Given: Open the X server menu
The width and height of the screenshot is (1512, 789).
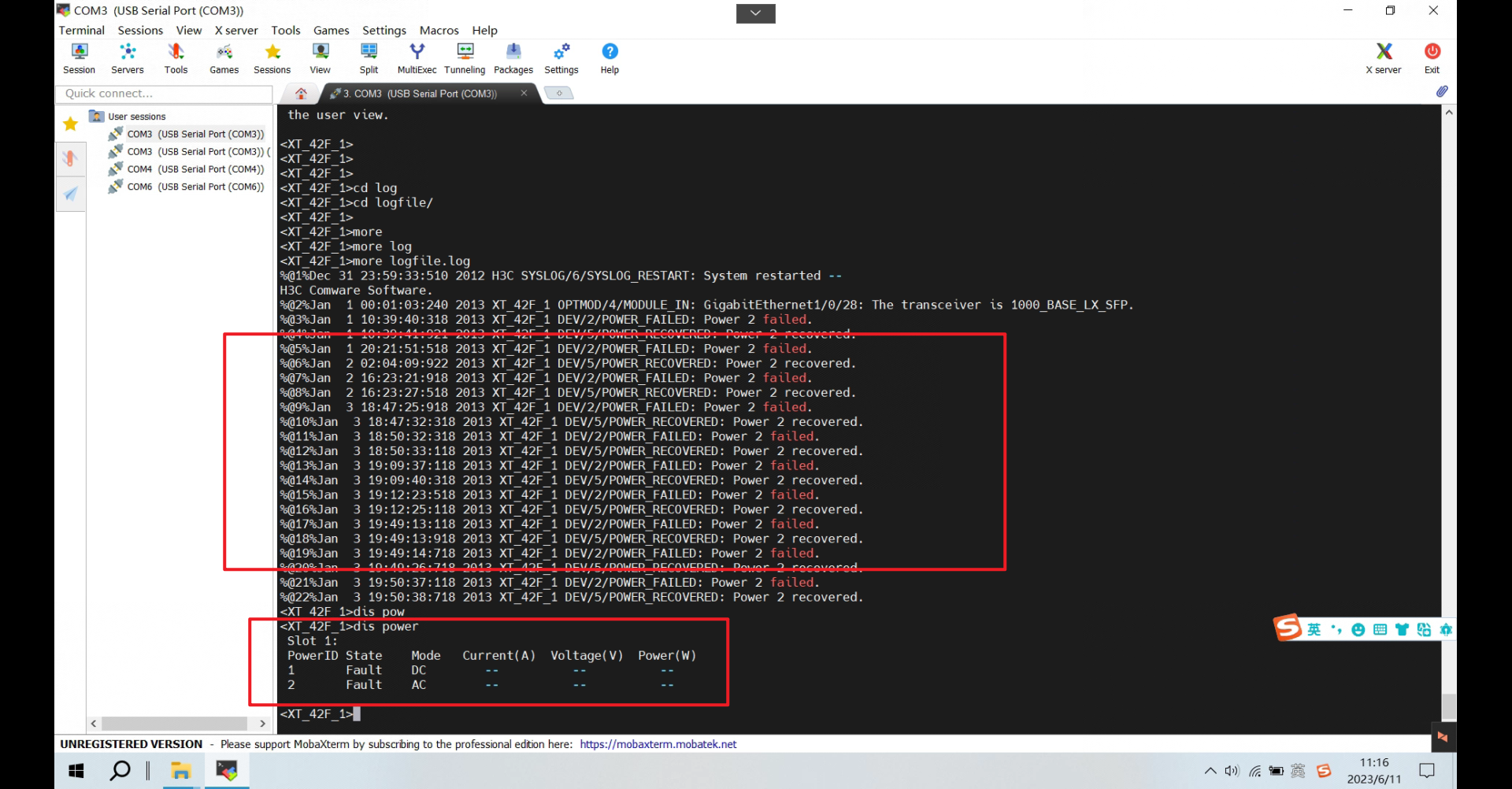Looking at the screenshot, I should 236,30.
